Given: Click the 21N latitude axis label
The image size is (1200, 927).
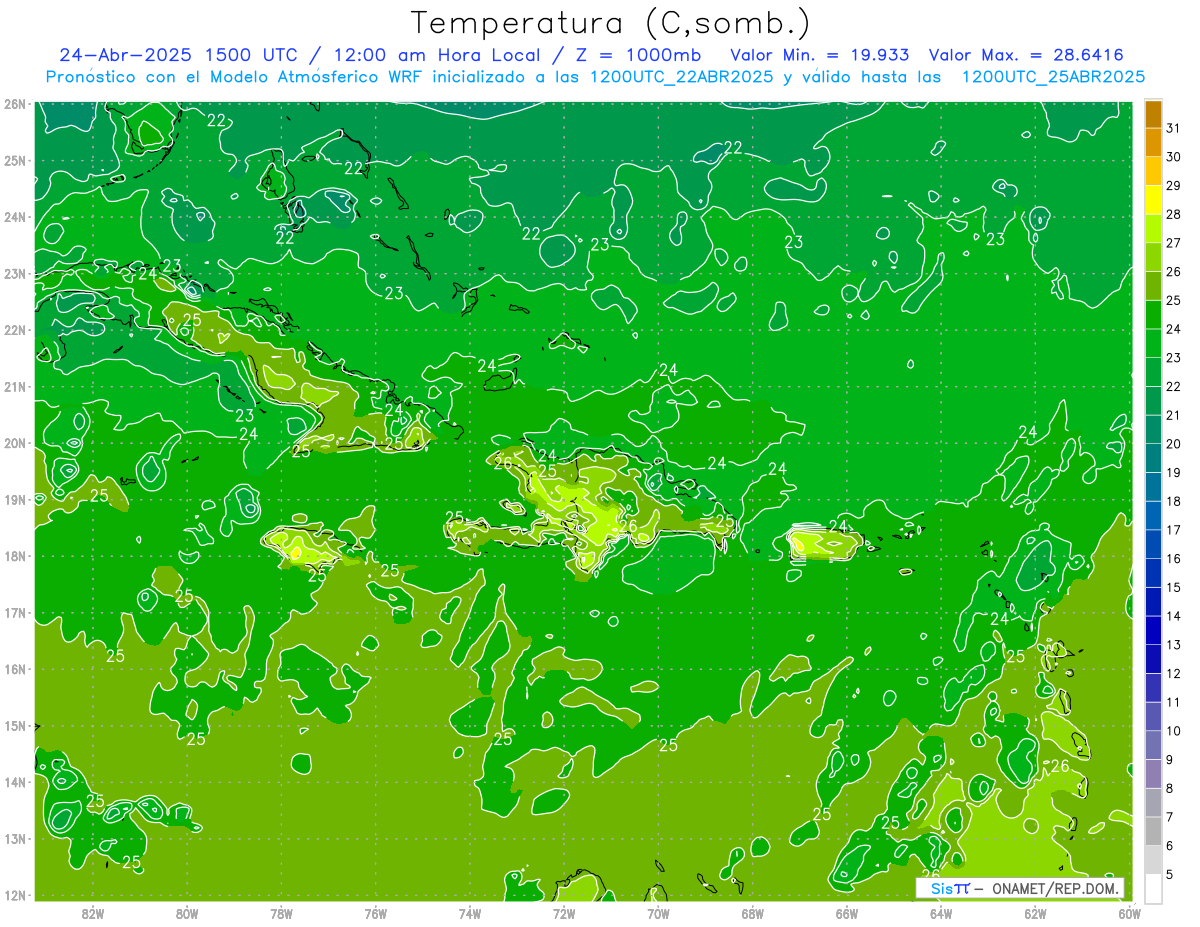Looking at the screenshot, I should click(14, 386).
